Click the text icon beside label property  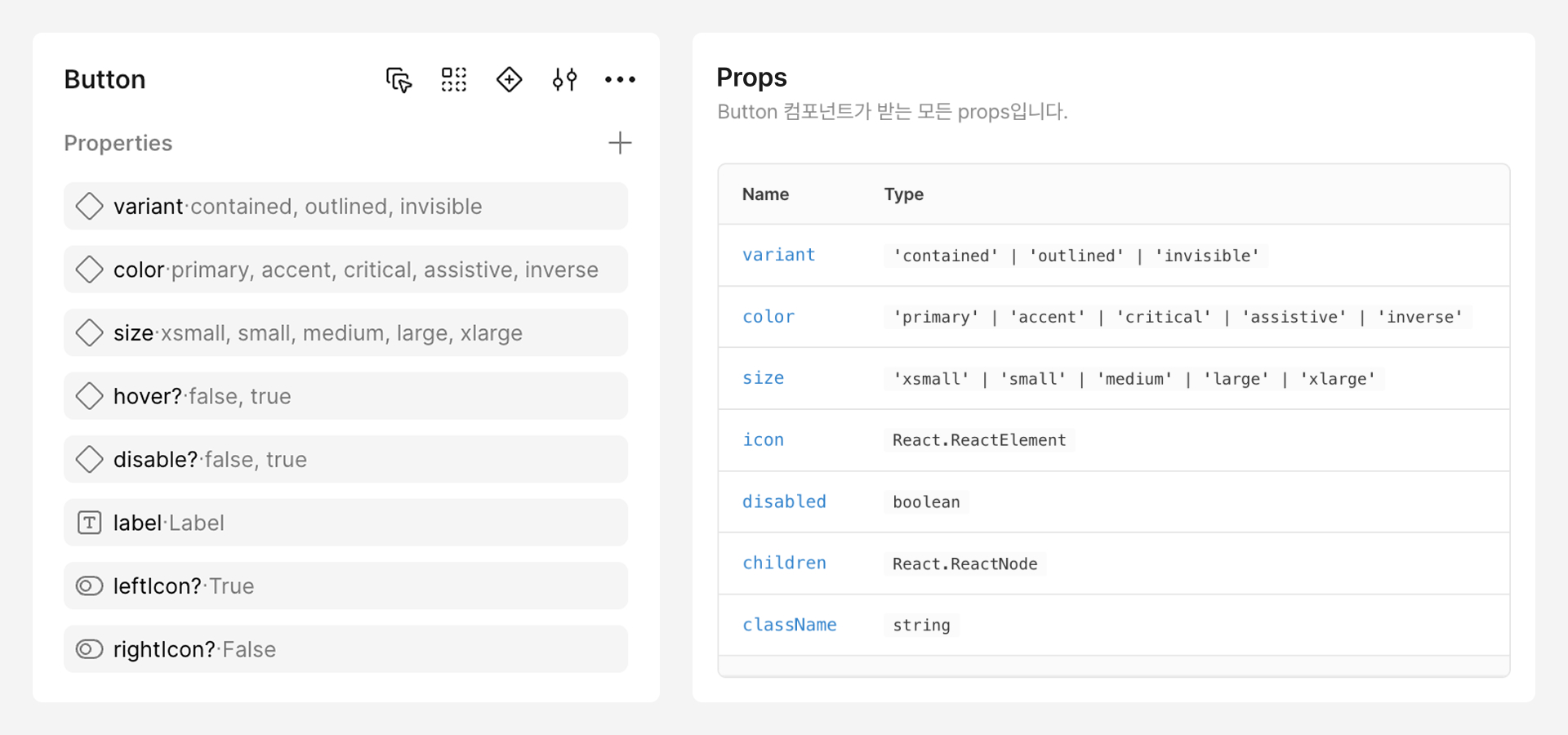point(90,523)
